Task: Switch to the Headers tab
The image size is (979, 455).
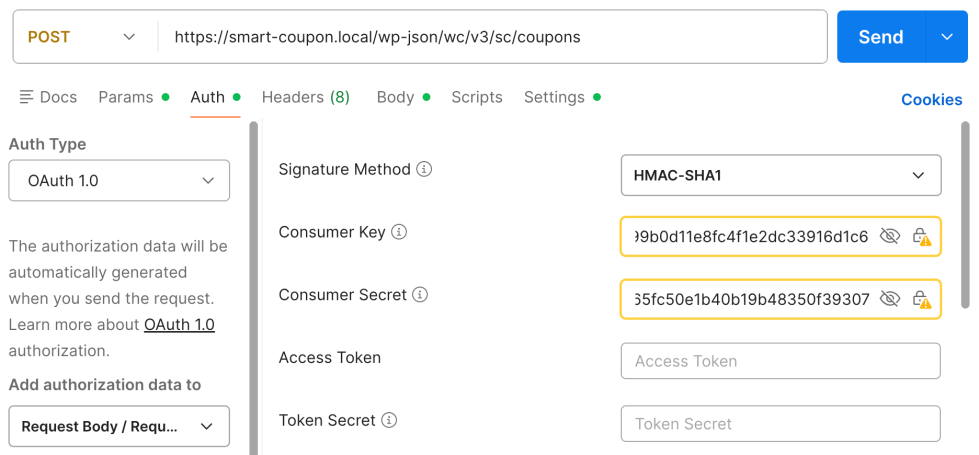Action: point(305,97)
